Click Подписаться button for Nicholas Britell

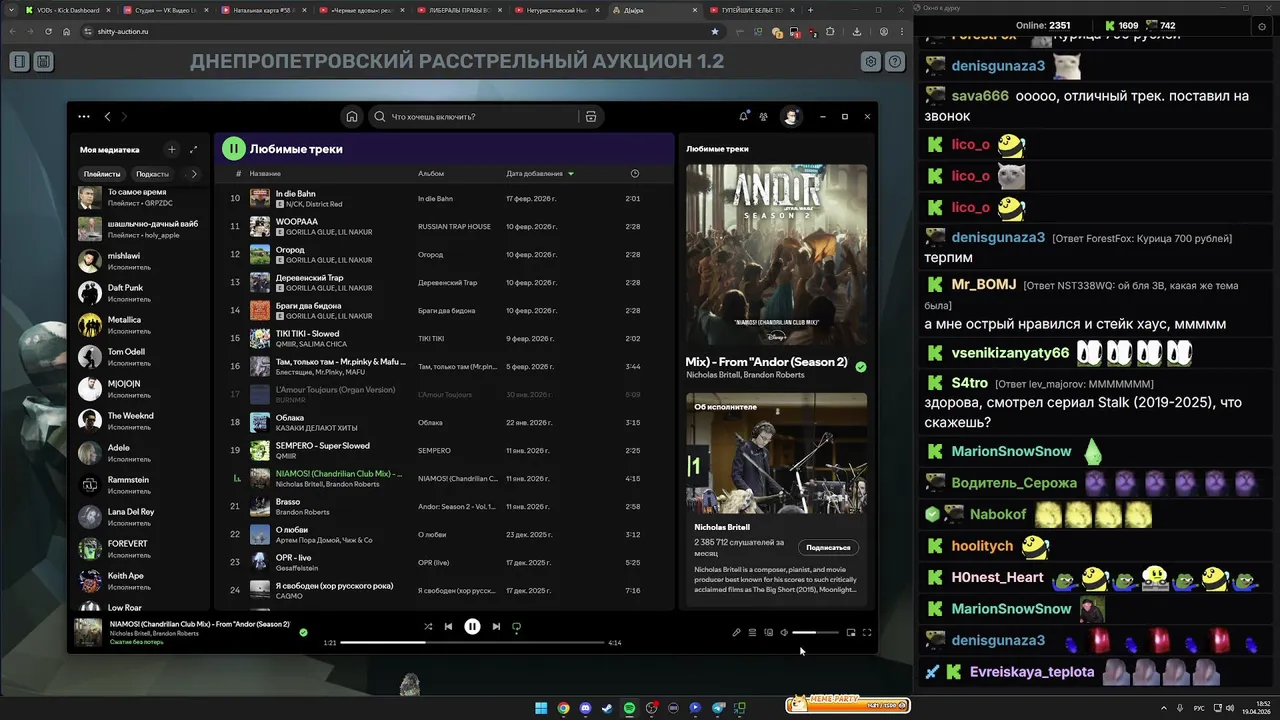click(828, 547)
